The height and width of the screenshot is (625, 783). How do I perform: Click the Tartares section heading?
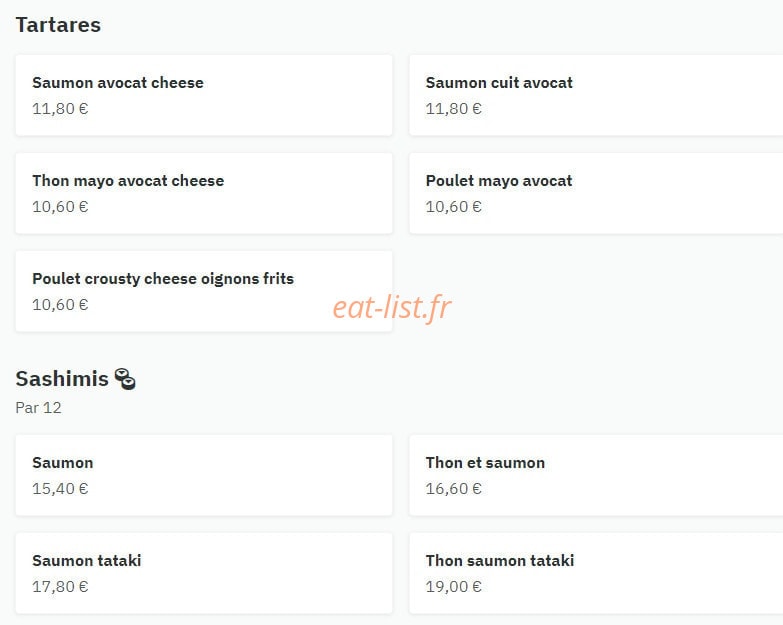(58, 25)
